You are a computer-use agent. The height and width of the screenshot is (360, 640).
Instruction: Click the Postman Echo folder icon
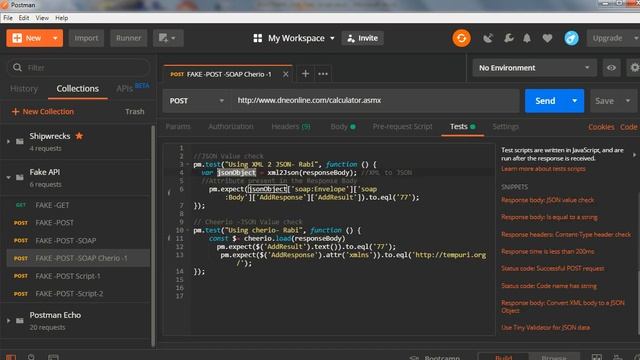click(x=20, y=320)
